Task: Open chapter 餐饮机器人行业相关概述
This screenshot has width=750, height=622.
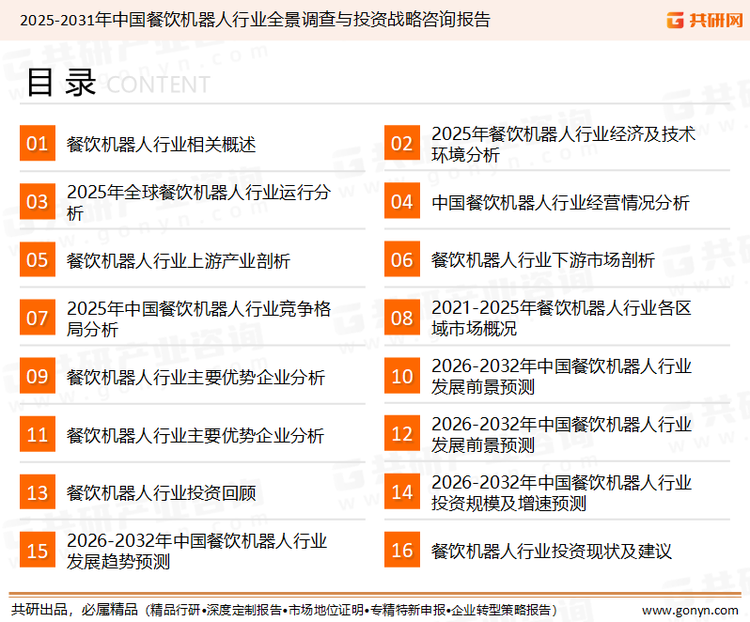Action: (x=161, y=145)
